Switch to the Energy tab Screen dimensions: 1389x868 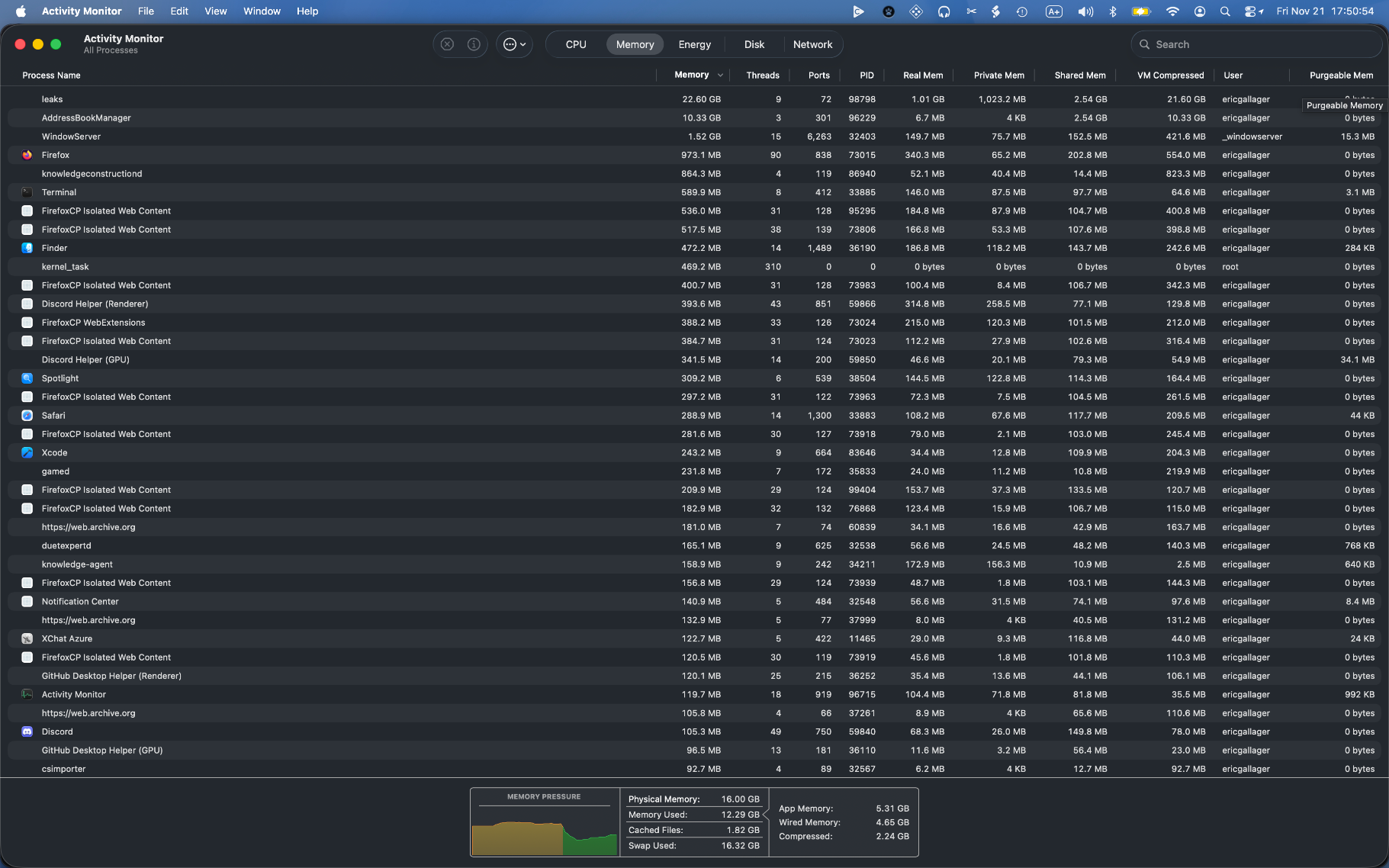pos(694,44)
